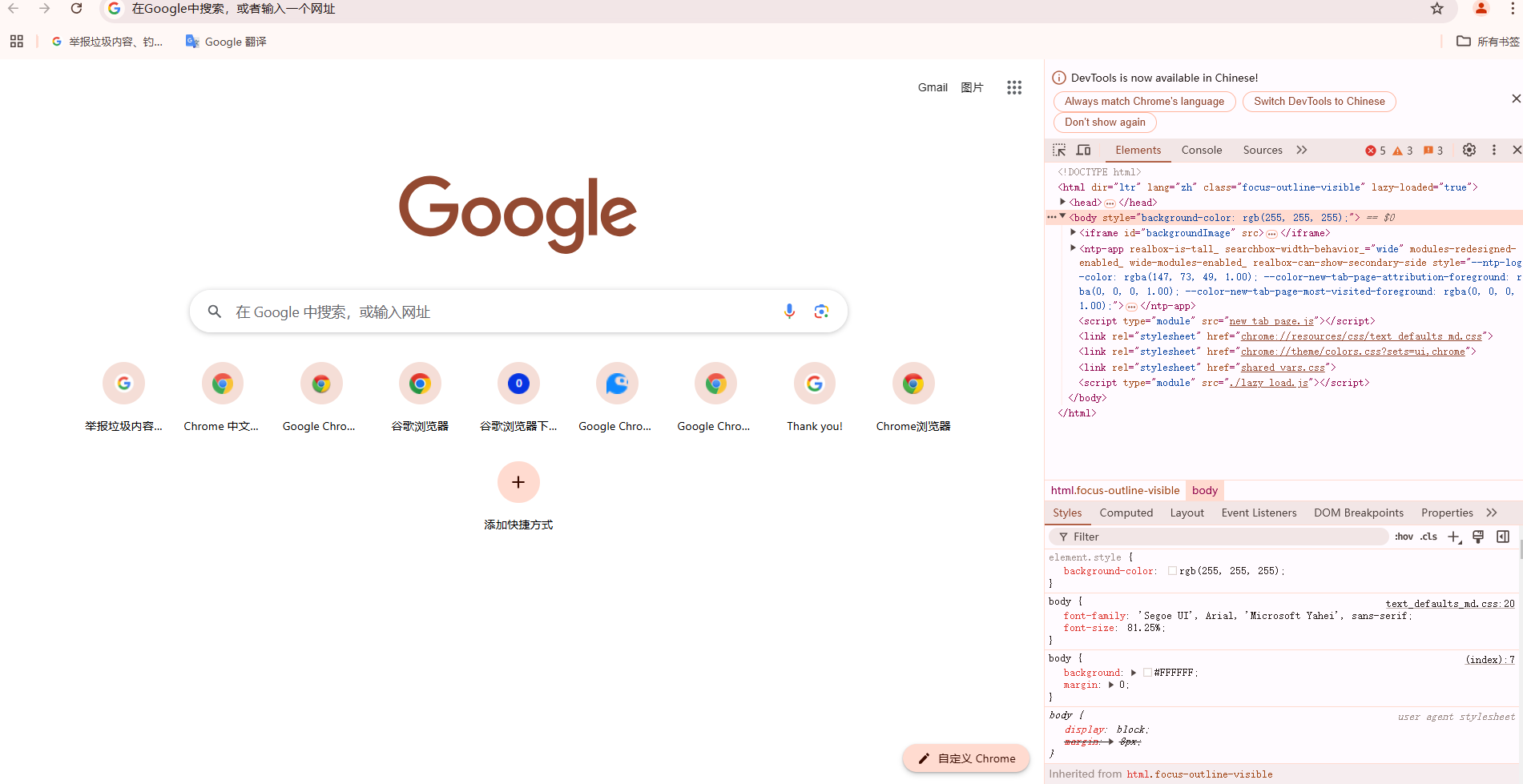Add a shortcut with the plus button
Screen dimensions: 1523x784
518,482
